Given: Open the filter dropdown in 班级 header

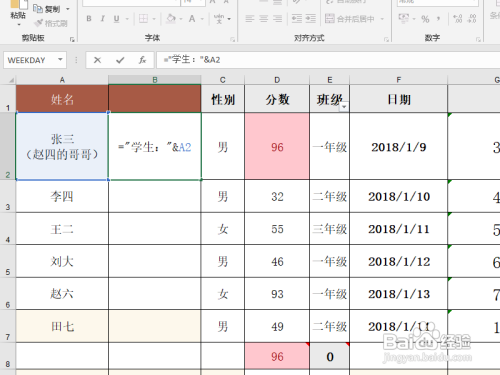Looking at the screenshot, I should (344, 107).
